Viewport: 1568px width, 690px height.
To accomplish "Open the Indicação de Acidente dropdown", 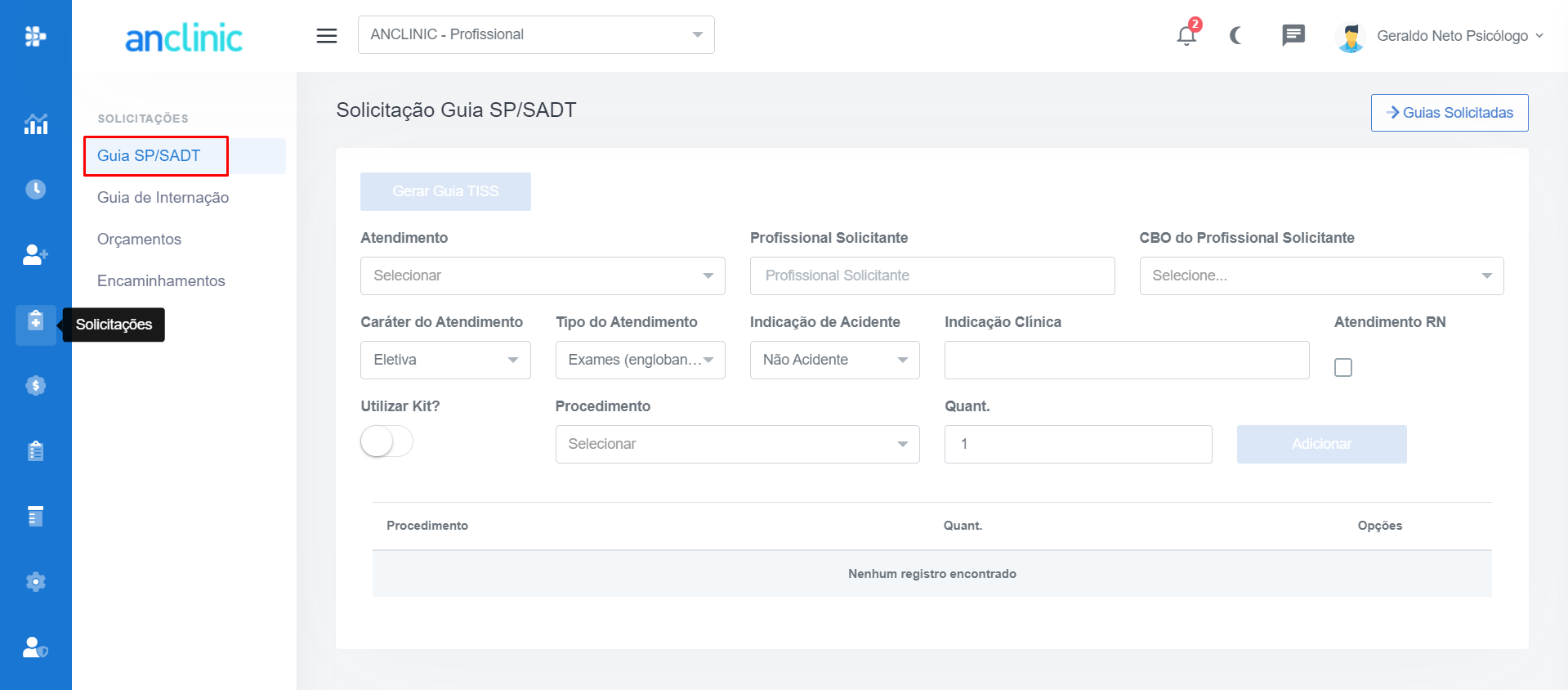I will 835,361.
